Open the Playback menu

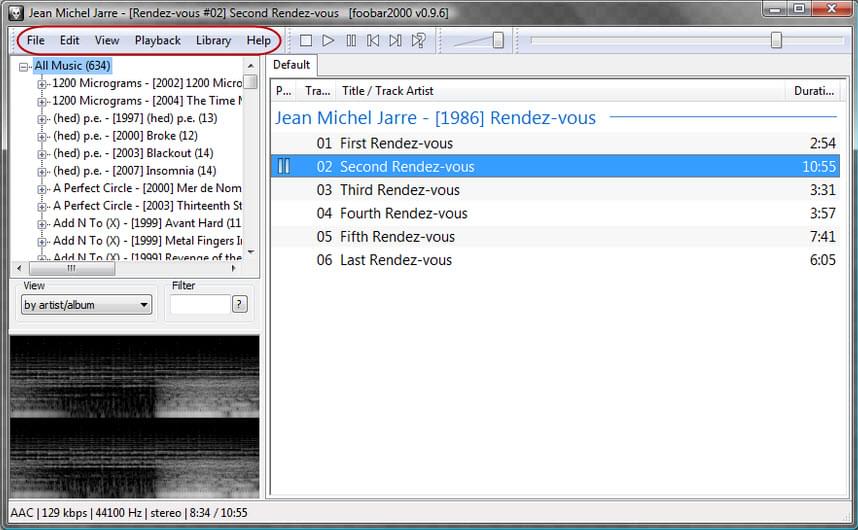[158, 41]
